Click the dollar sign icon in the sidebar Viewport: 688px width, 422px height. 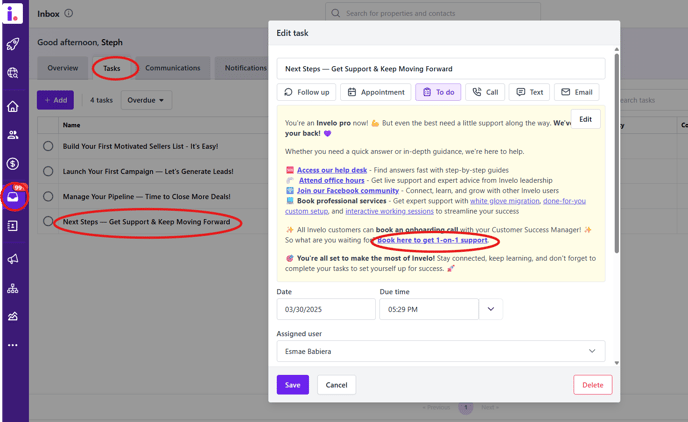[x=13, y=164]
